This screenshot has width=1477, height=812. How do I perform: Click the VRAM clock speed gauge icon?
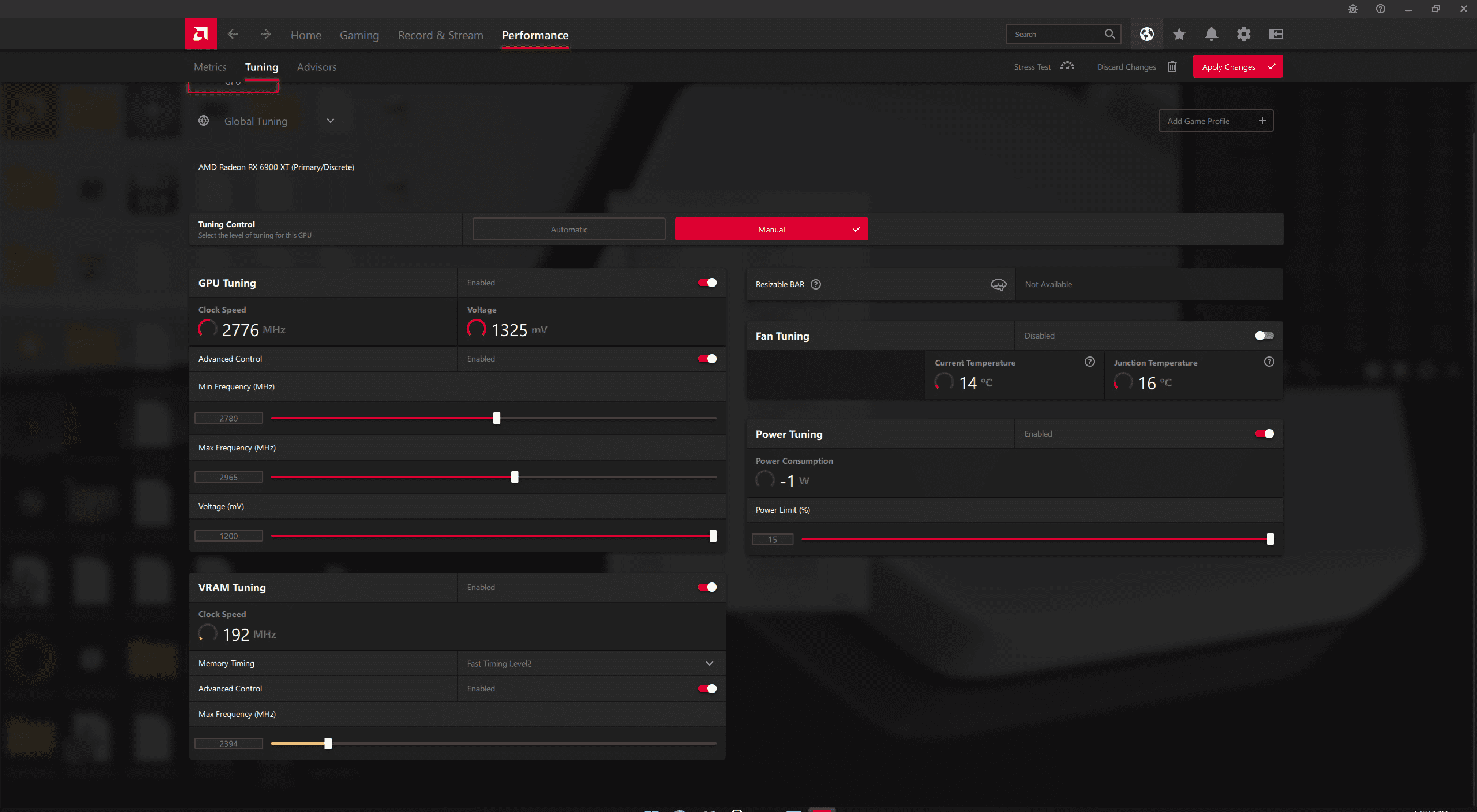[208, 633]
